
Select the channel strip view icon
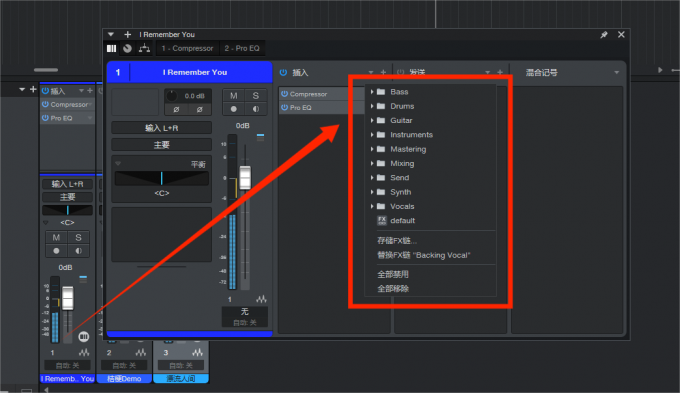(x=111, y=48)
